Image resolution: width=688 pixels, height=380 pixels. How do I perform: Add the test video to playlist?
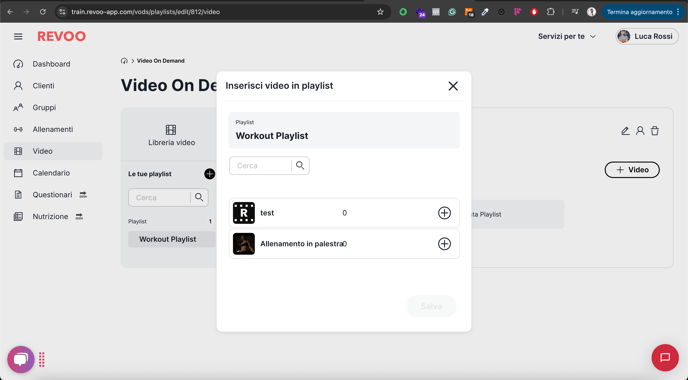pos(444,213)
